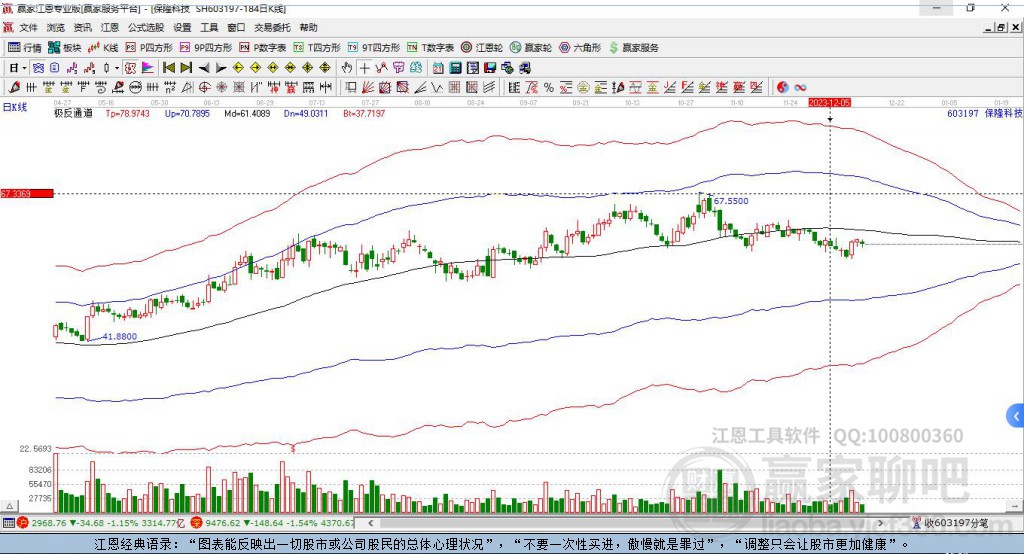Open the 9P四方形 tool

click(206, 48)
